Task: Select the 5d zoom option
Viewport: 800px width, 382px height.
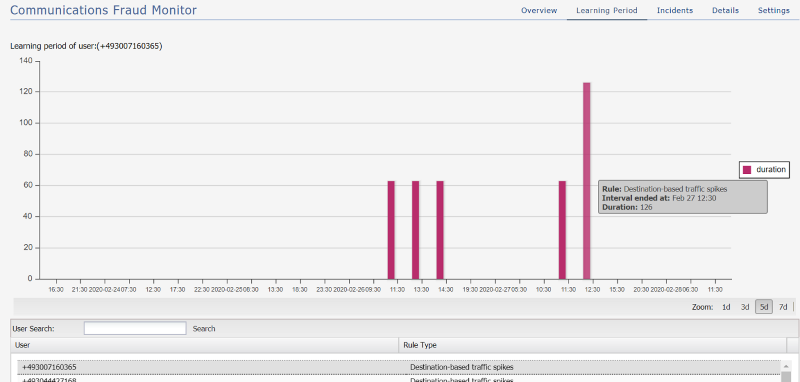Action: tap(764, 307)
